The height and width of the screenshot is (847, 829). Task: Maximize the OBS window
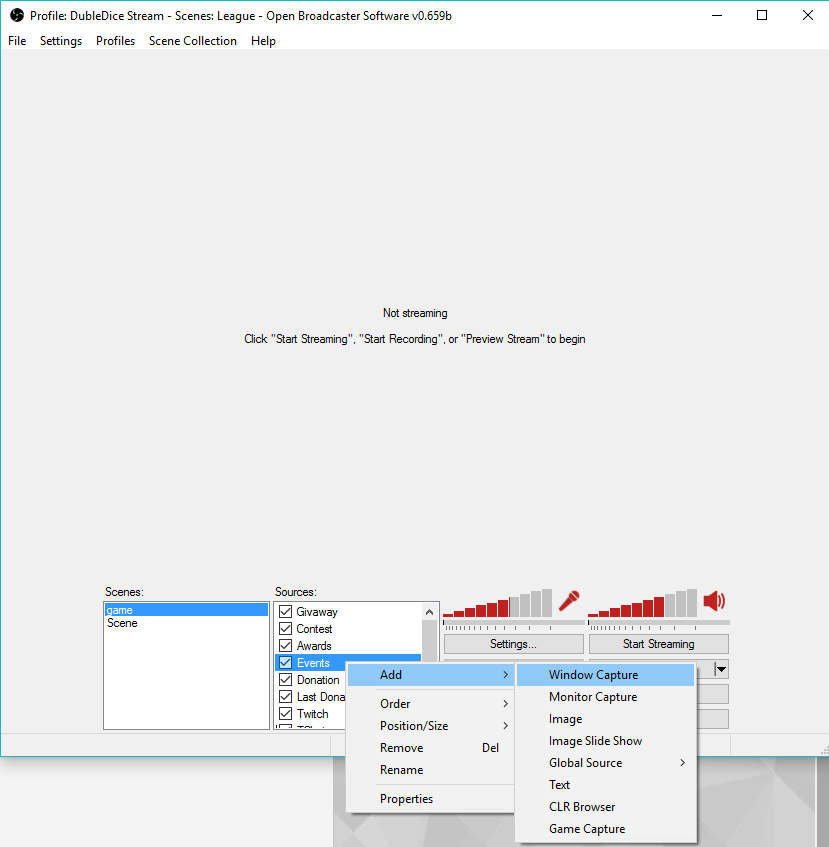pyautogui.click(x=761, y=16)
